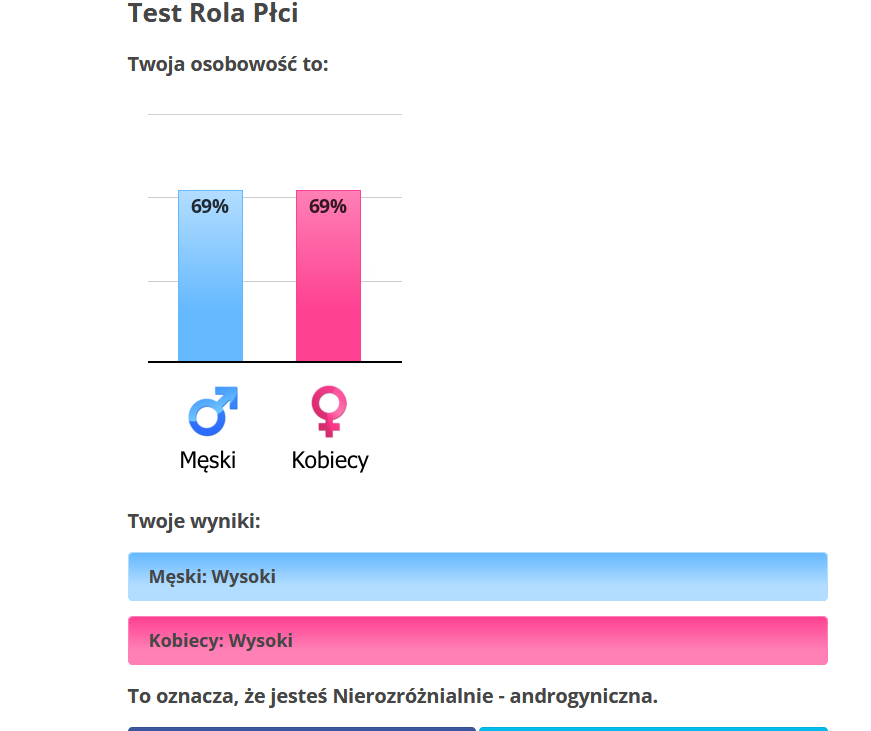The image size is (871, 731).
Task: Click the pink female Venus symbol icon
Action: tap(329, 411)
